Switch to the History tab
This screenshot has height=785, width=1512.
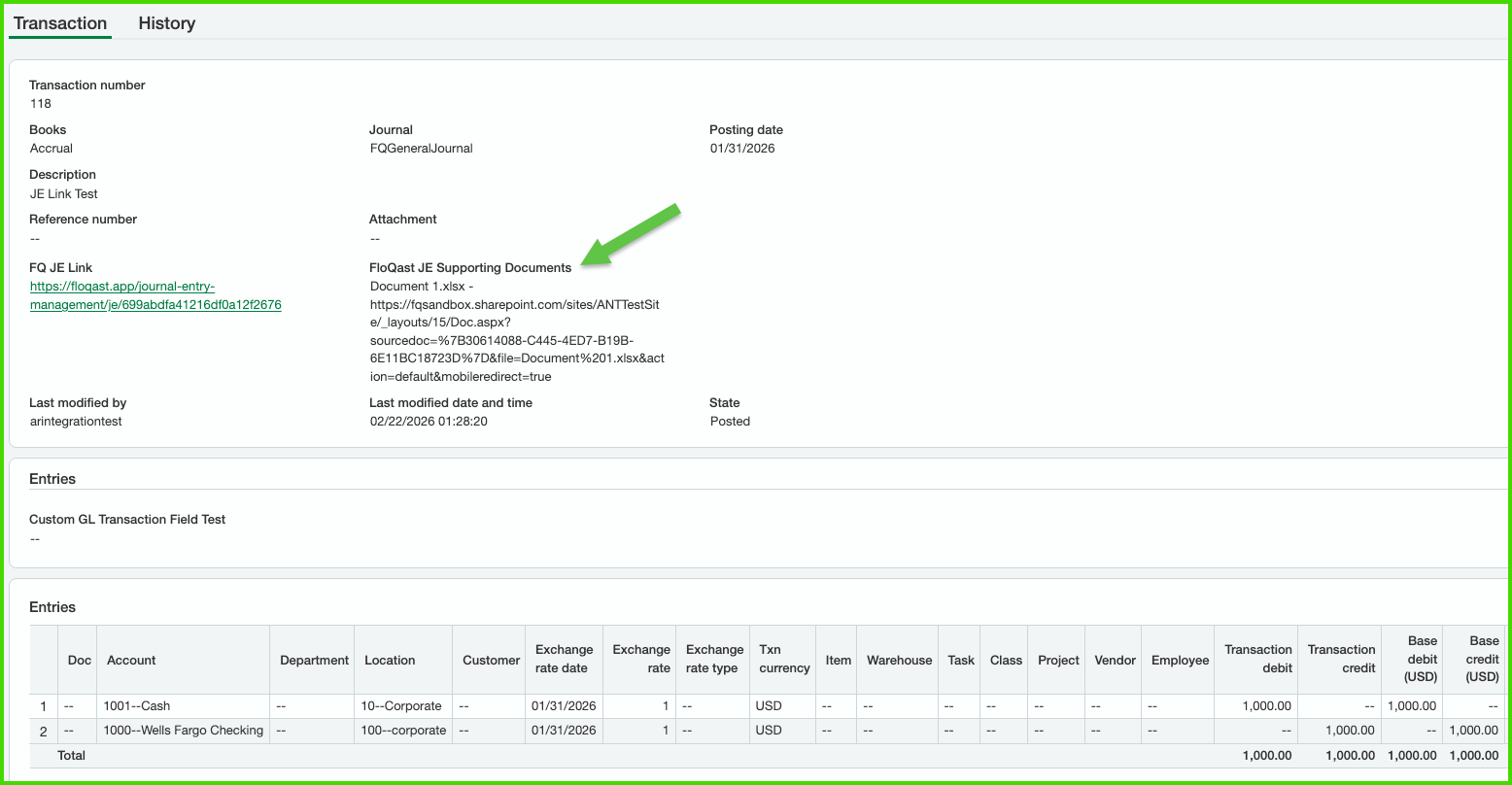point(166,23)
